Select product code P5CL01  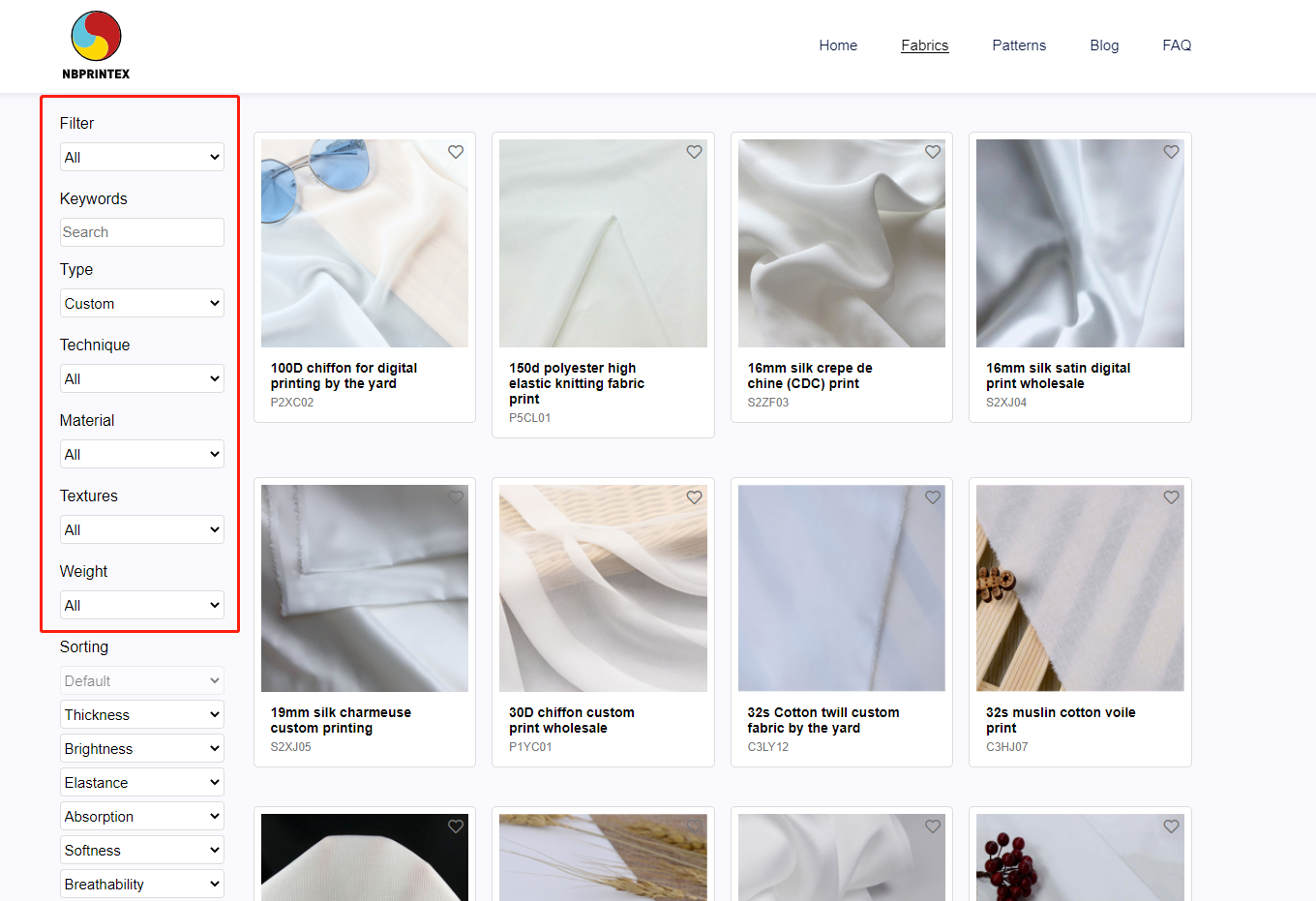[530, 418]
